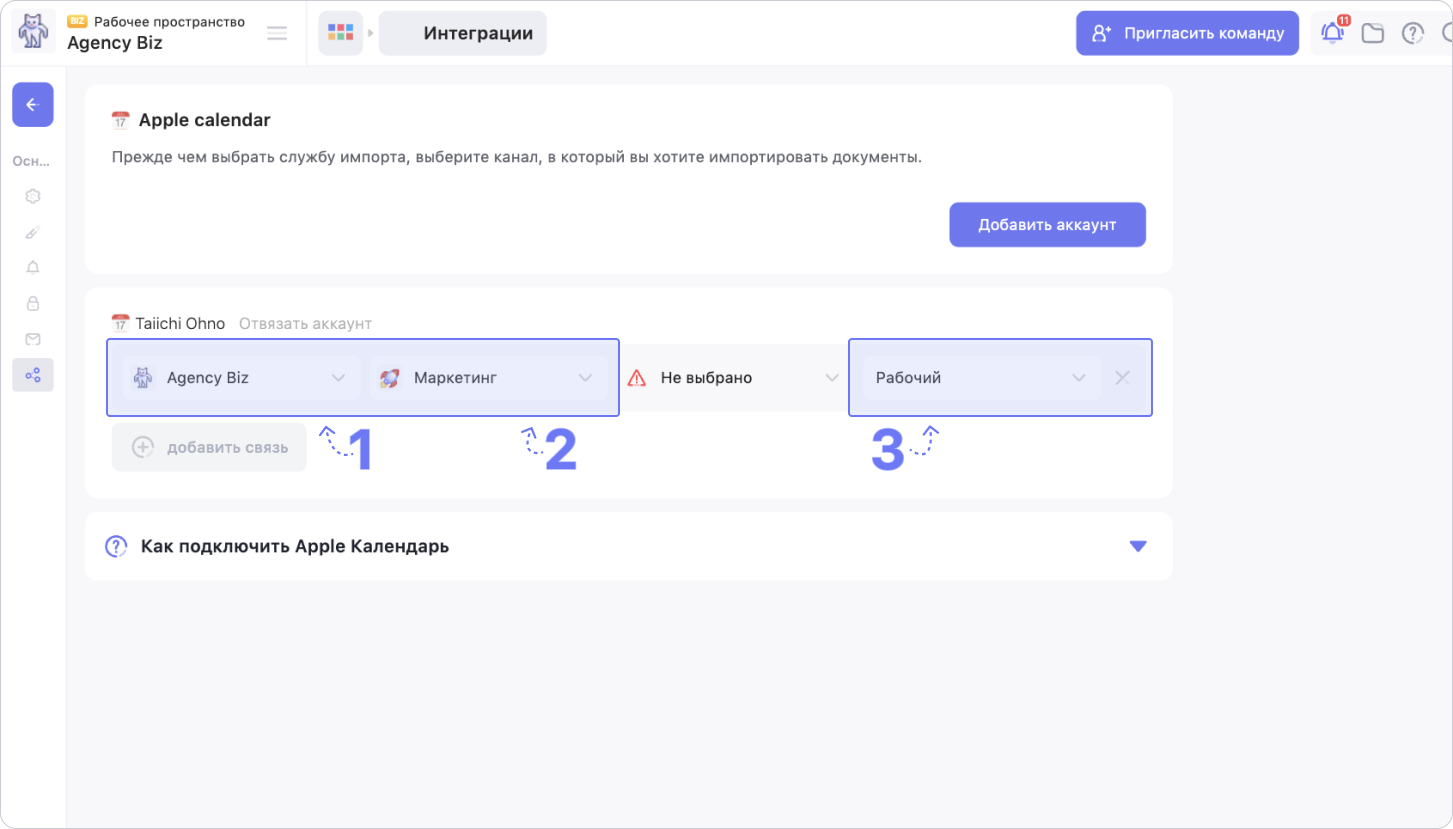This screenshot has width=1453, height=829.
Task: Click Отвязать аккаунт link
Action: tap(305, 324)
